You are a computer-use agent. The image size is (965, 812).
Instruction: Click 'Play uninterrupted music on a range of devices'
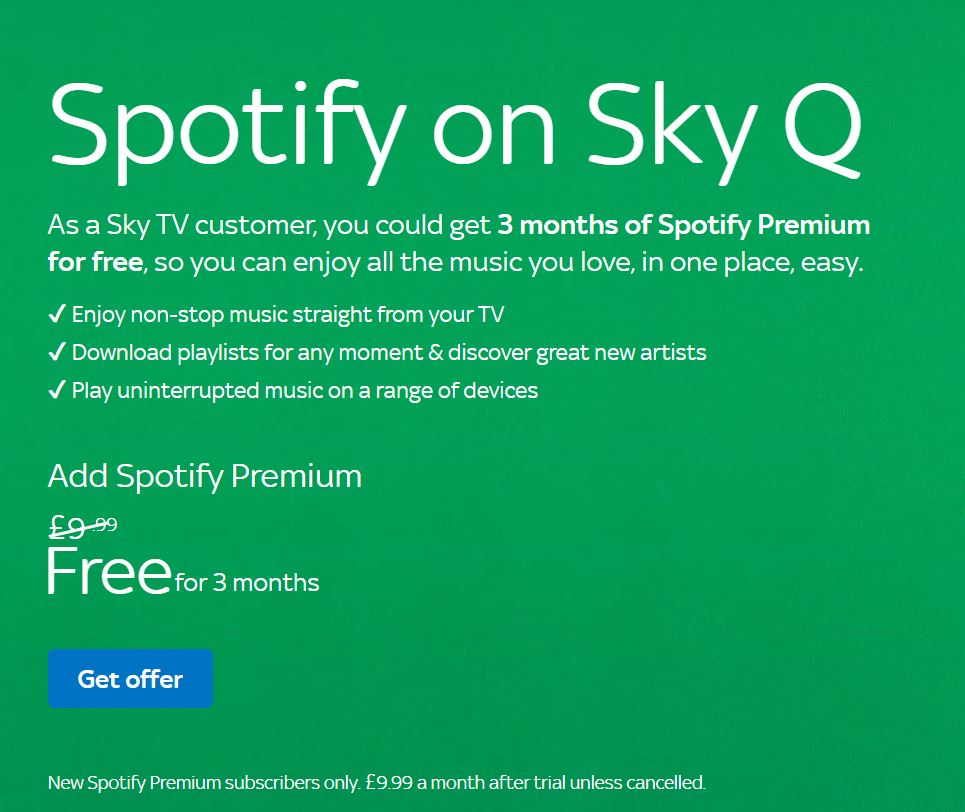[305, 391]
